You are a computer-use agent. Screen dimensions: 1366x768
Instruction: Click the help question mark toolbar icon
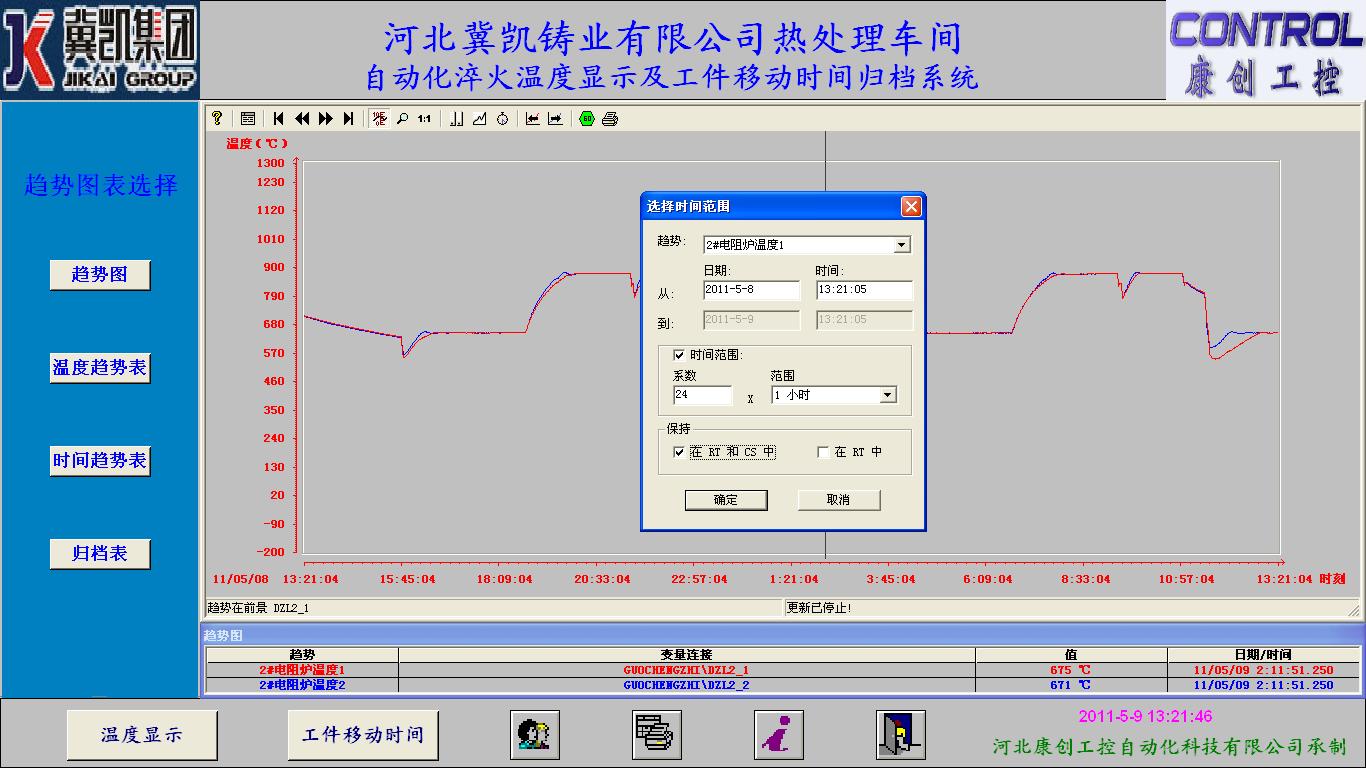[217, 119]
